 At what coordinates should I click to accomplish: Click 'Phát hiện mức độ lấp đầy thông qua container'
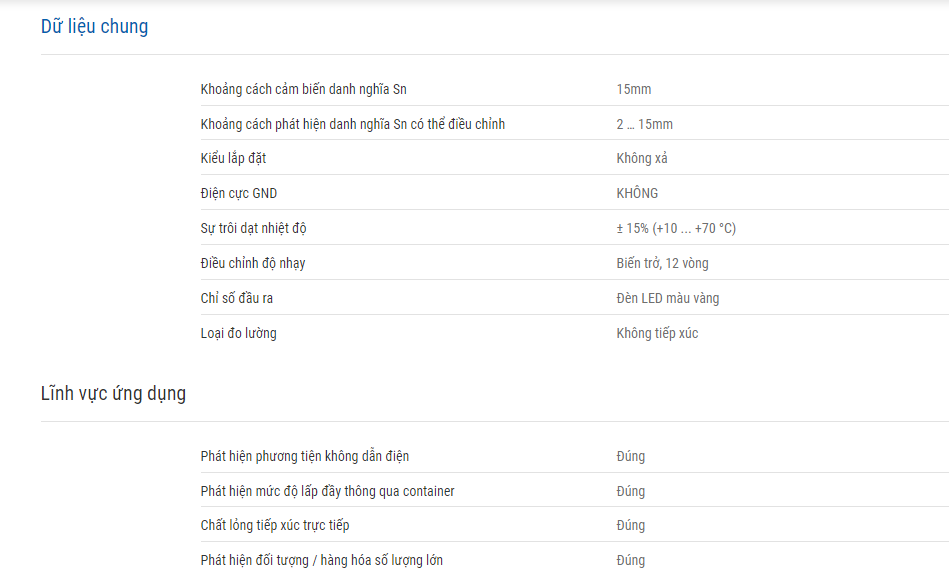point(327,491)
